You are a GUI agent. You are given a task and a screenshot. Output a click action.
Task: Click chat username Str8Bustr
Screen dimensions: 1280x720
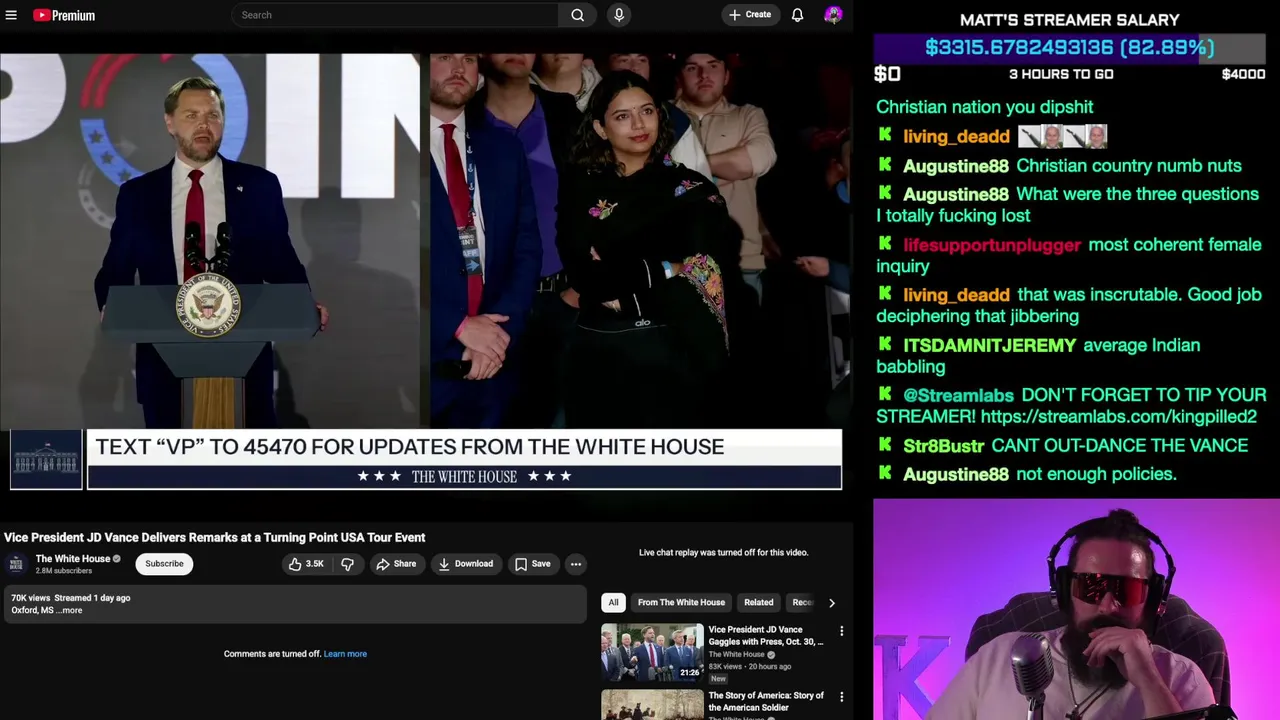click(943, 446)
